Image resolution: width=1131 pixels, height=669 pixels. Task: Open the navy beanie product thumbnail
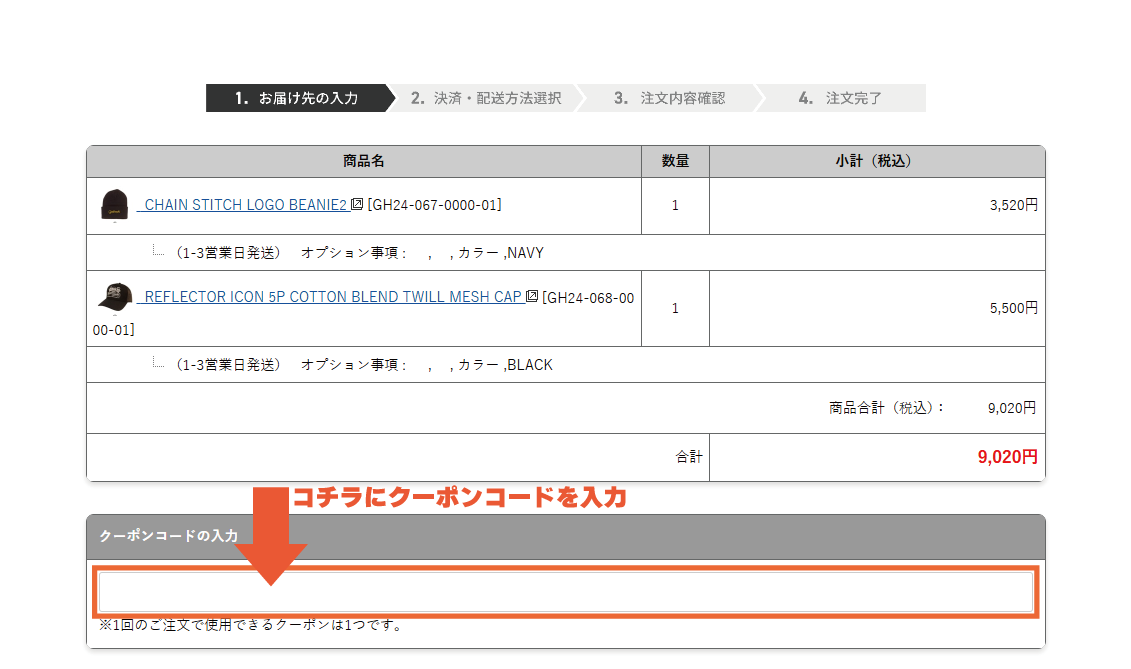[x=114, y=205]
